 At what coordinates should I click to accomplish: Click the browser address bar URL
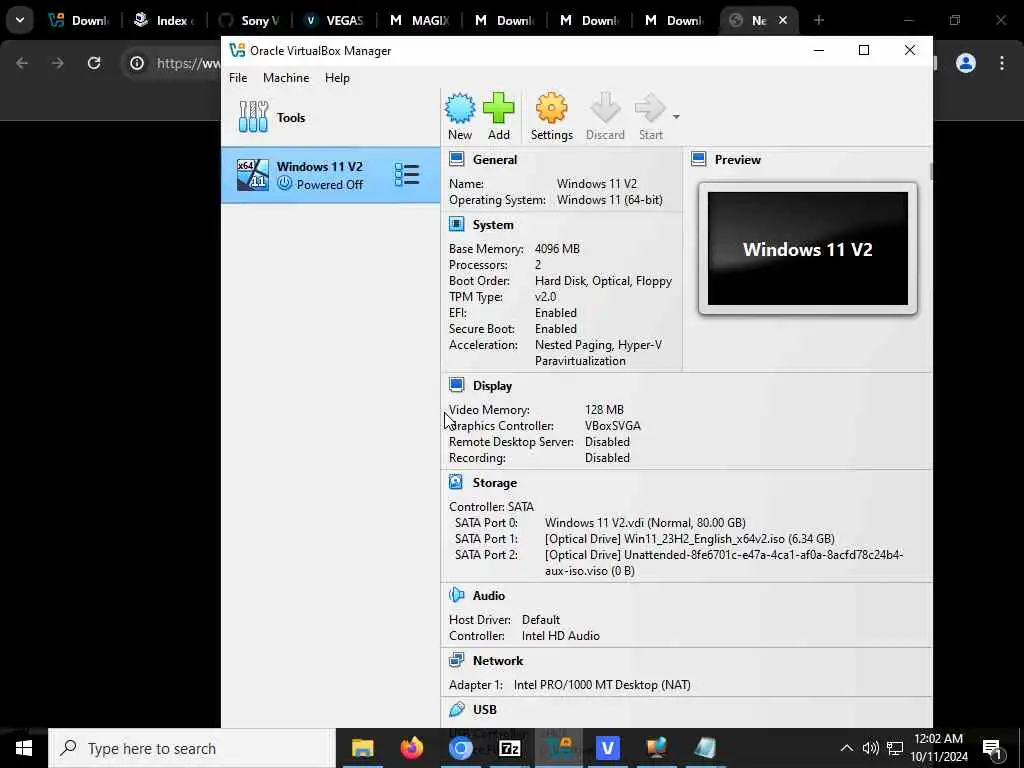pos(188,63)
